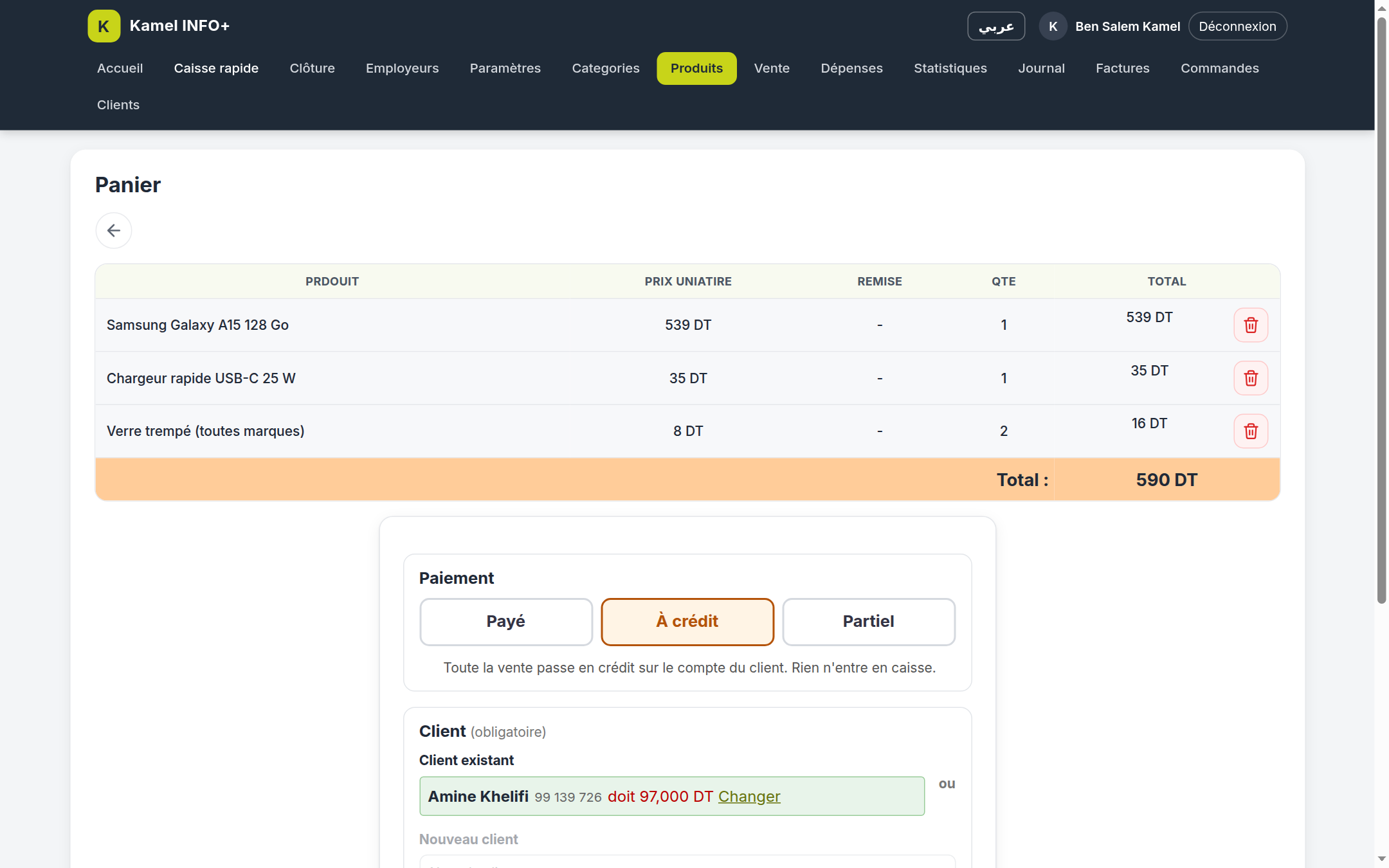Image resolution: width=1389 pixels, height=868 pixels.
Task: Open Commandes in navigation
Action: [x=1219, y=68]
